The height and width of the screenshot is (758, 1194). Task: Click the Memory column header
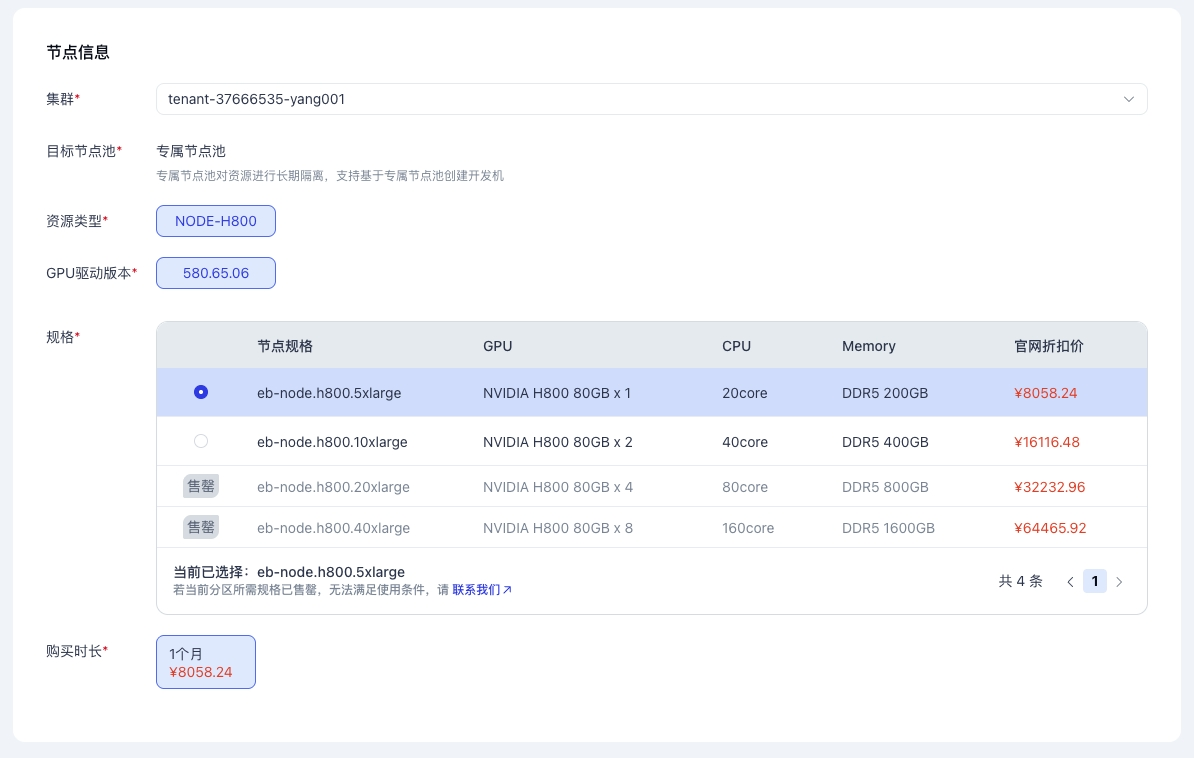(x=868, y=346)
